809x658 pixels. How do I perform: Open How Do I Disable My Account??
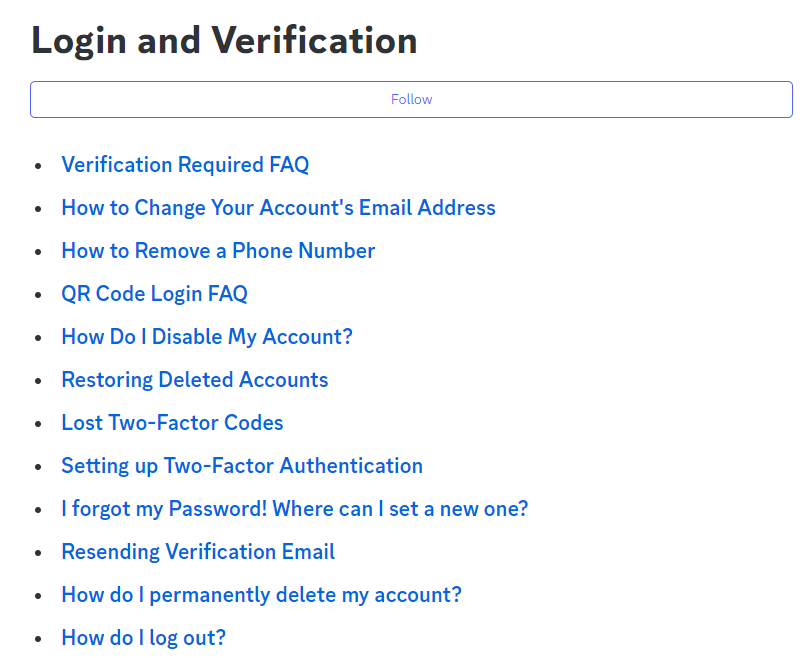[x=207, y=336]
